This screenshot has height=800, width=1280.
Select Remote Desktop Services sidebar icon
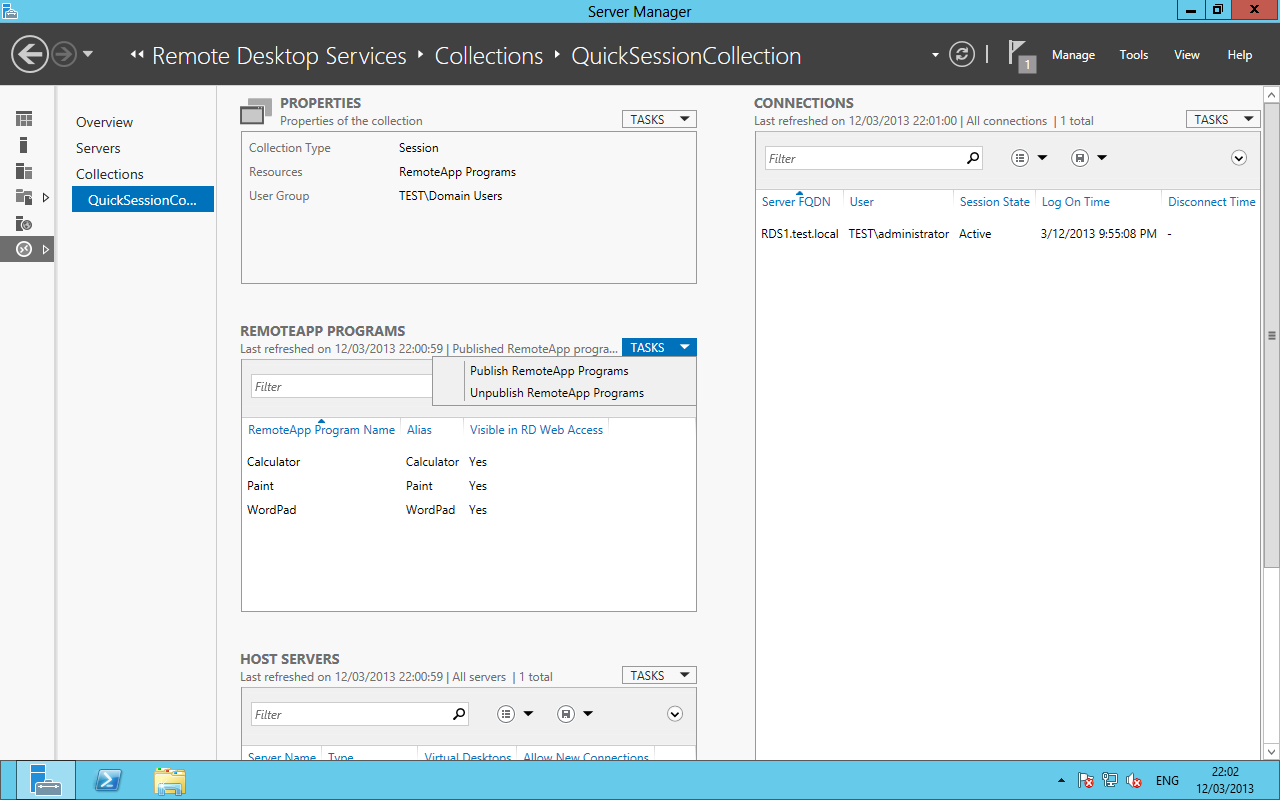pos(24,249)
